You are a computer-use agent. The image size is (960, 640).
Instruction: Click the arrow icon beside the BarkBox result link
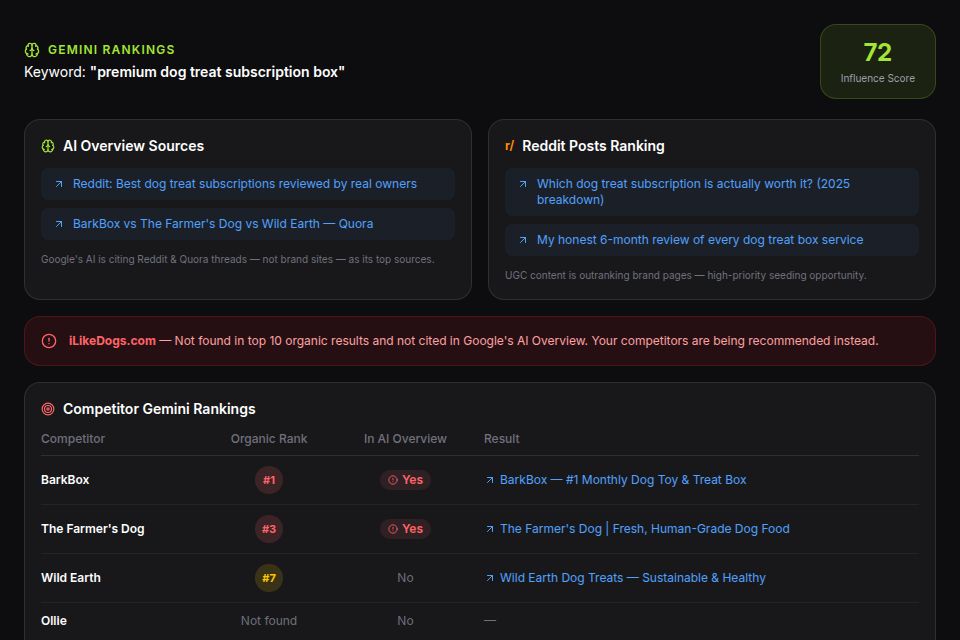490,480
